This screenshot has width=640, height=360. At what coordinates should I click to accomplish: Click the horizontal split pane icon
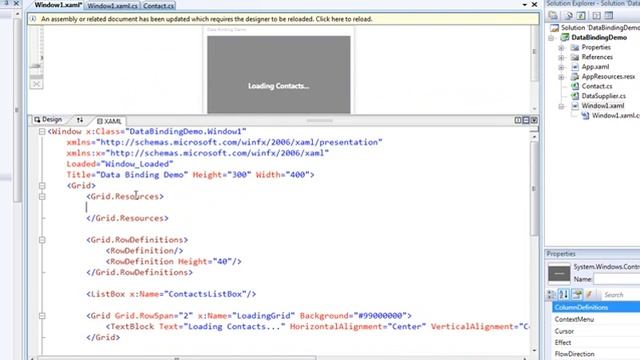click(526, 120)
